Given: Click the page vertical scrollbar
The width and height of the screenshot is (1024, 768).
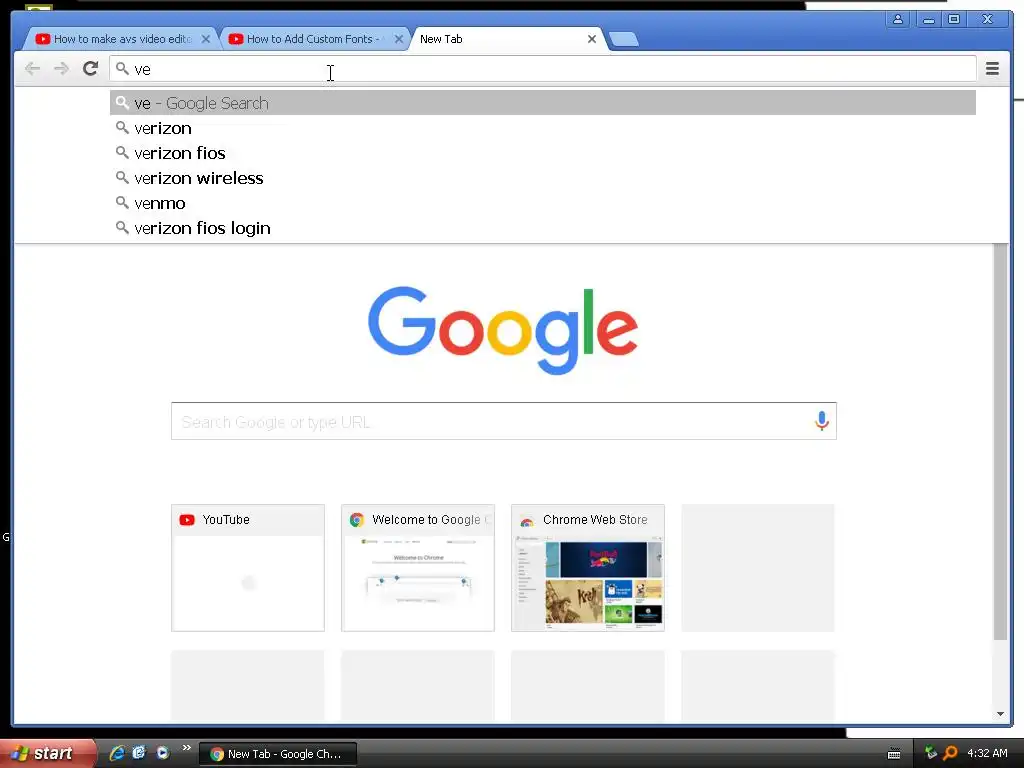Looking at the screenshot, I should pos(1000,441).
